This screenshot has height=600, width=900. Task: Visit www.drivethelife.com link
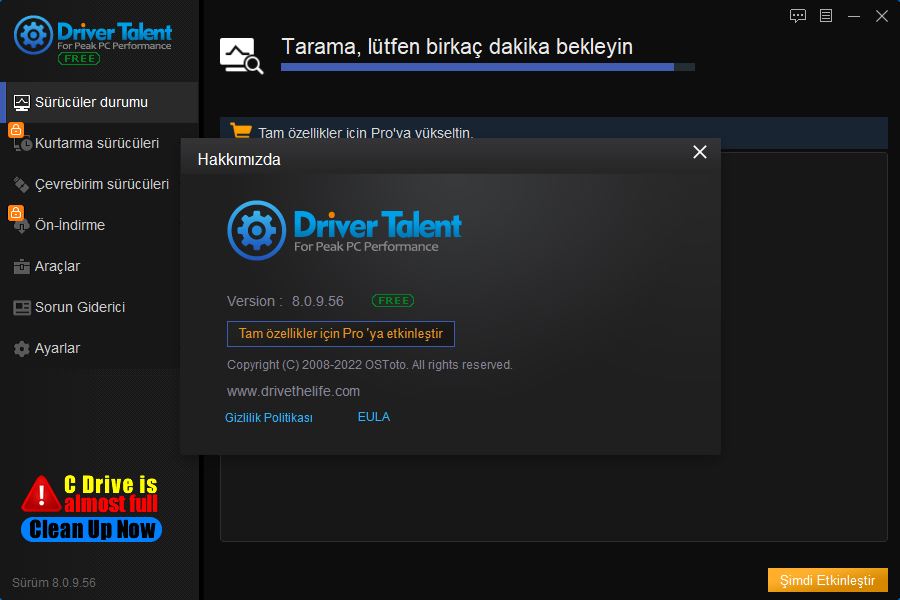coord(293,392)
